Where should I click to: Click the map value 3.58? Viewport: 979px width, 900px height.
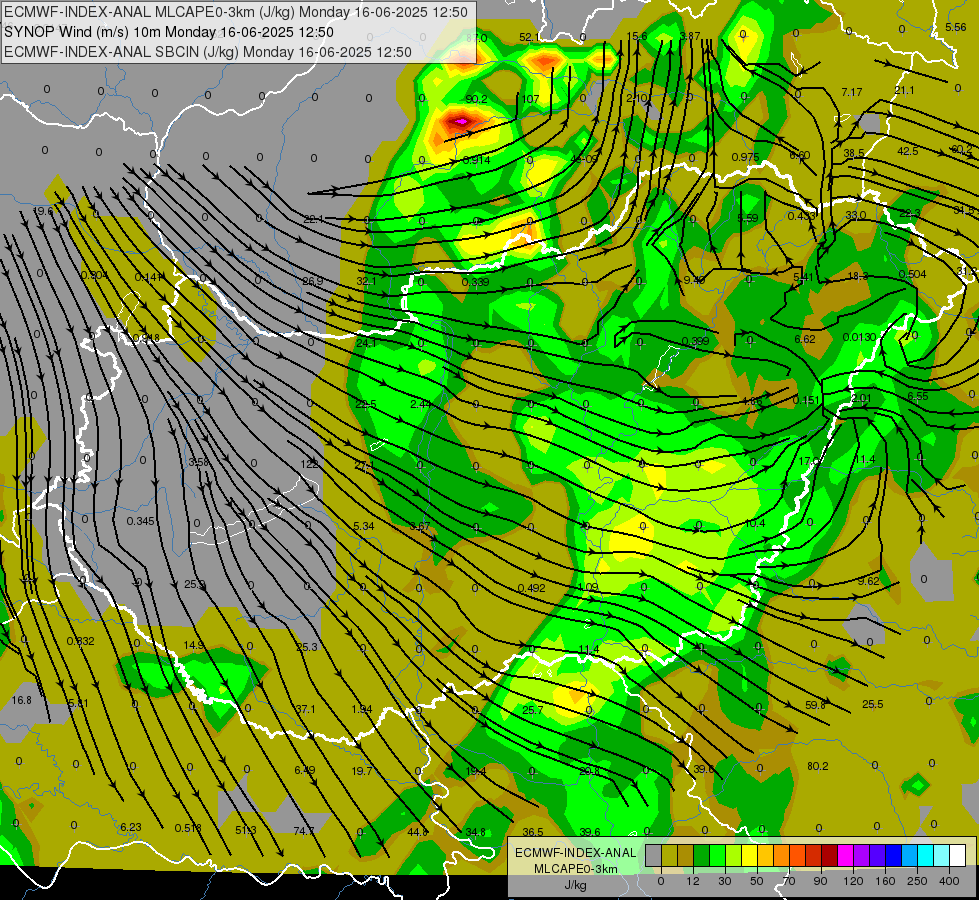tap(199, 462)
